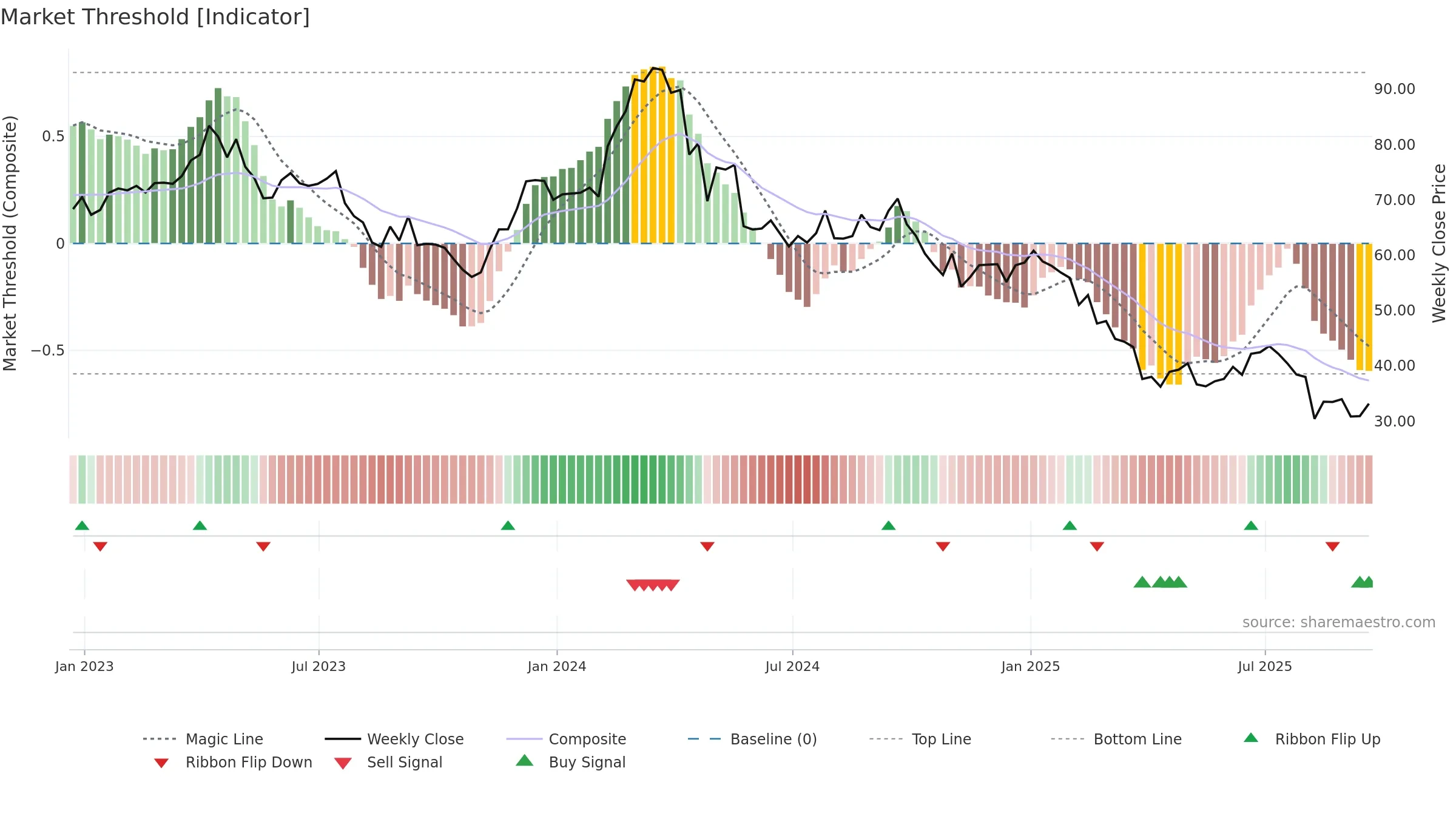Toggle Baseline (0) in the legend

752,739
